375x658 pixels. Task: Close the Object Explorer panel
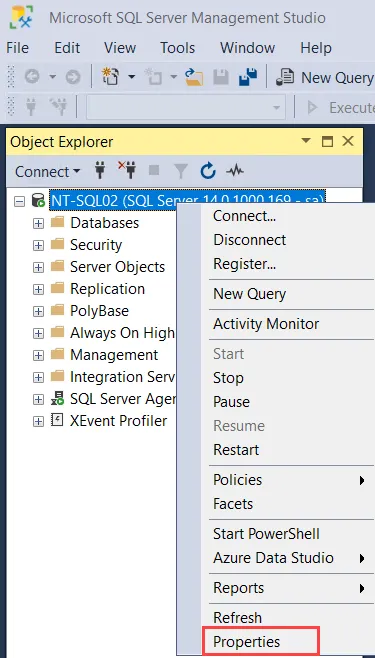point(348,141)
